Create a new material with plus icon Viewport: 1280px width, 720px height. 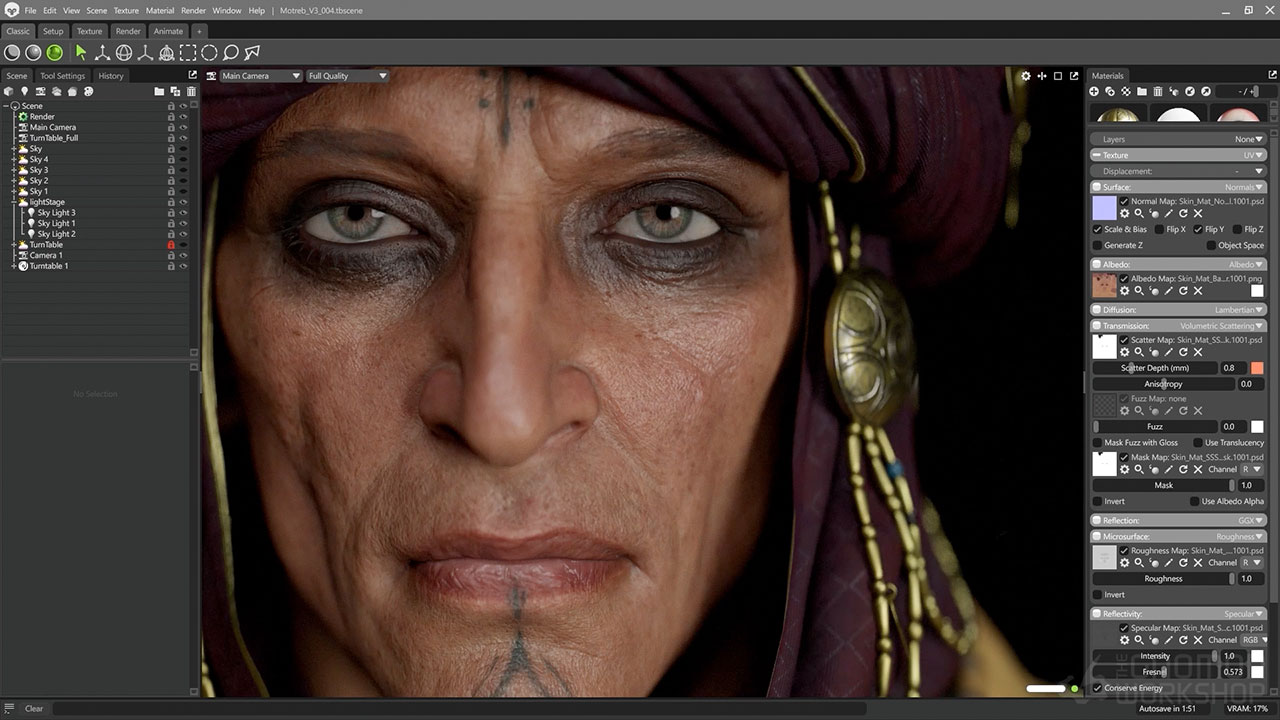pos(1094,92)
